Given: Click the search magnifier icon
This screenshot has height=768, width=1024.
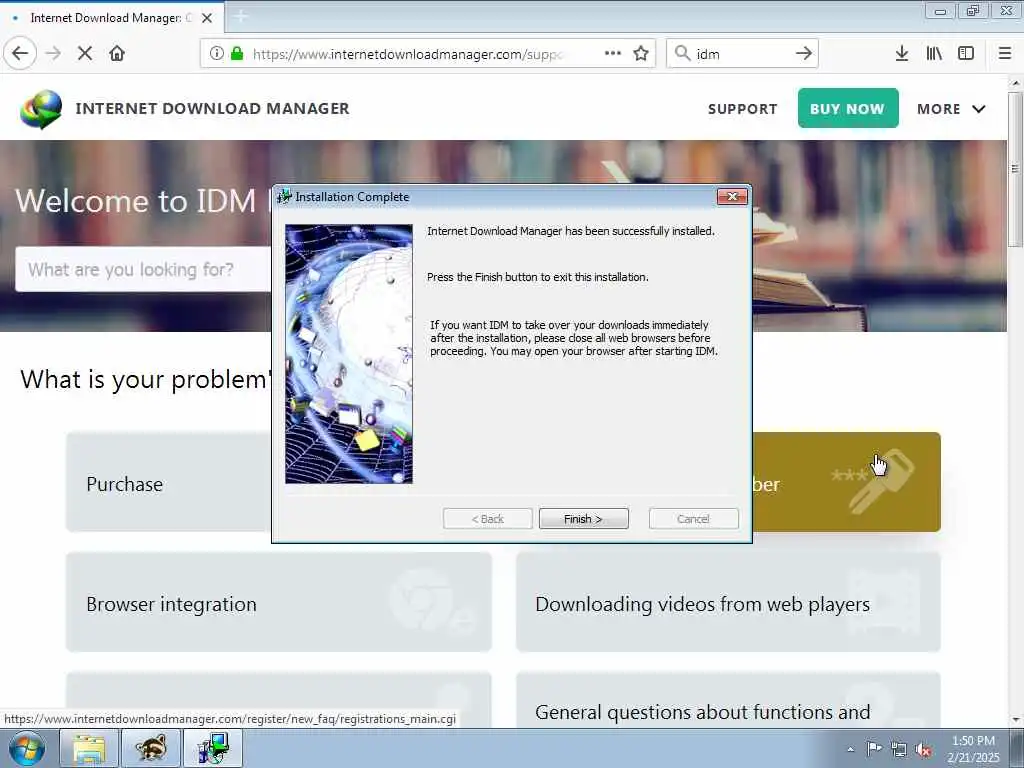Looking at the screenshot, I should (x=682, y=54).
